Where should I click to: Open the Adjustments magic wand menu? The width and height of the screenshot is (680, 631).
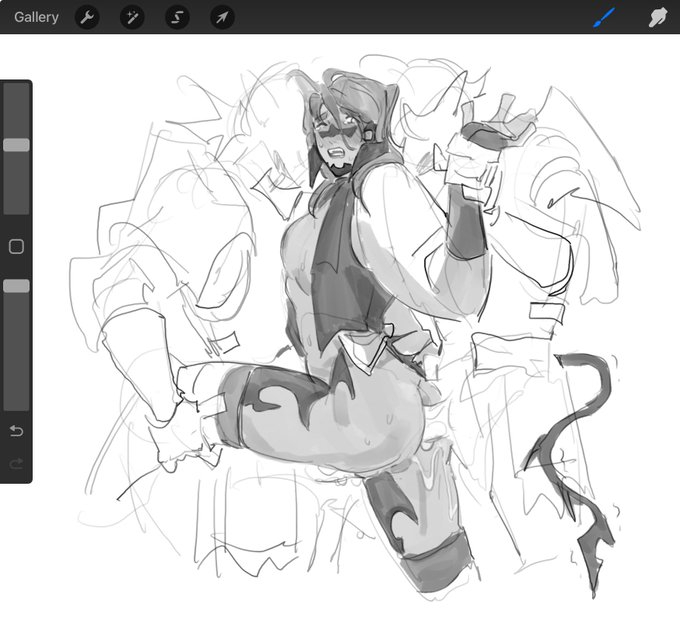(x=132, y=17)
